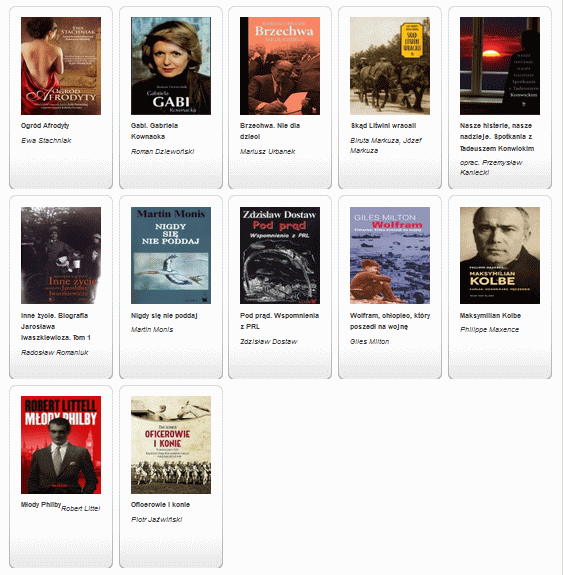Viewport: 563px width, 575px height.
Task: Open the Ogród Afrodyty book cover
Action: [x=61, y=66]
